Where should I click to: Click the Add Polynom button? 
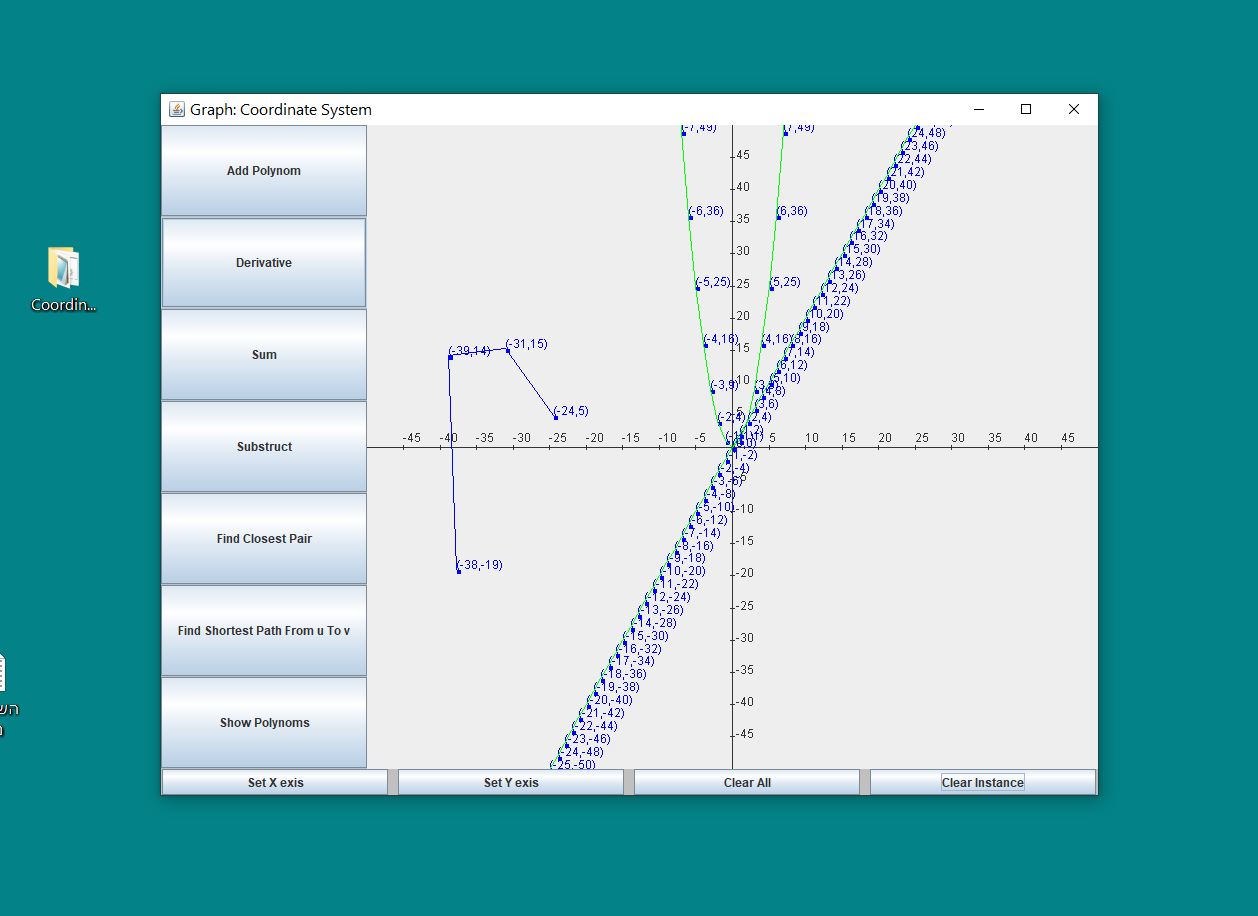[x=263, y=170]
